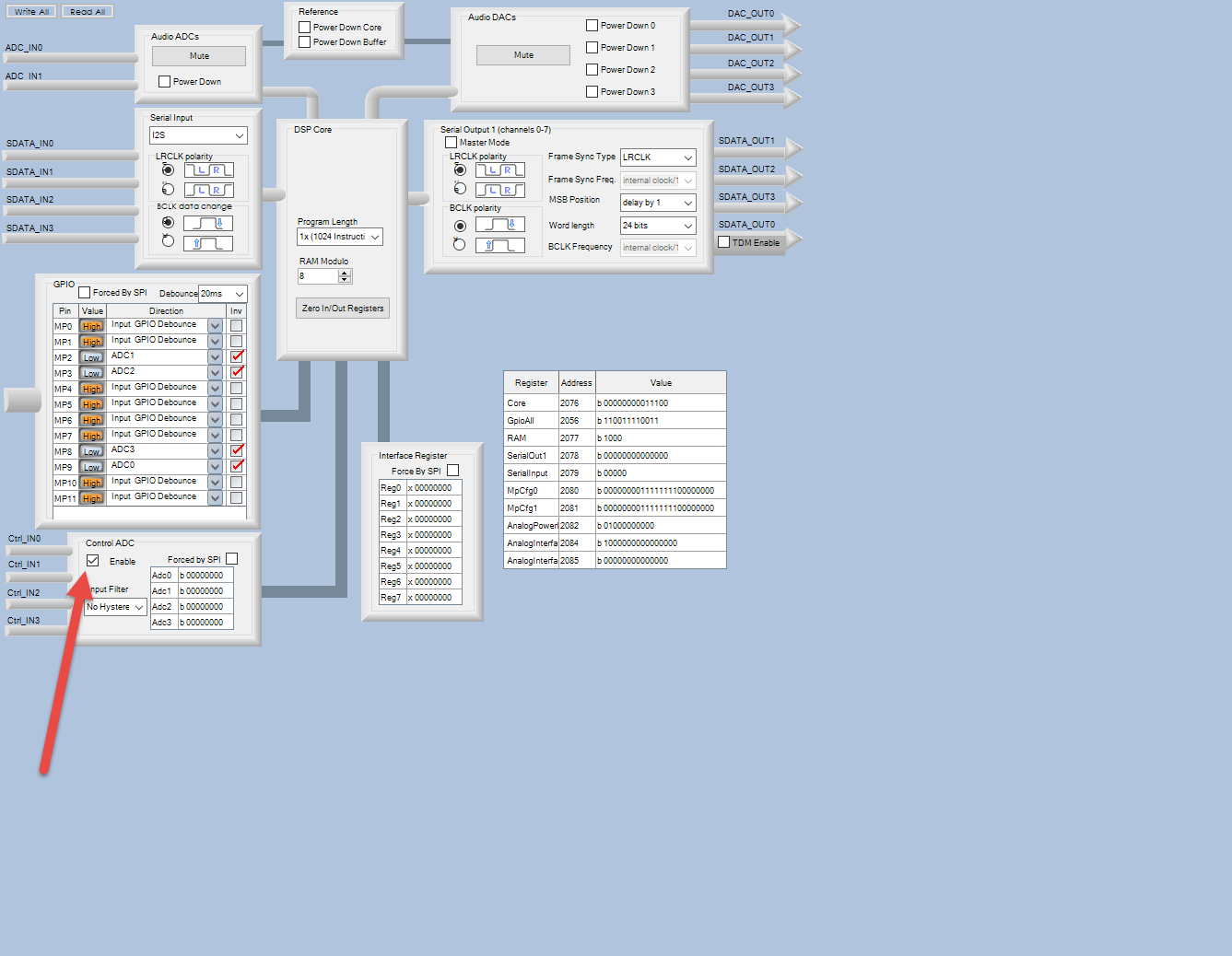This screenshot has height=956, width=1232.
Task: Increase the RAM Modulo stepper value
Action: [345, 273]
